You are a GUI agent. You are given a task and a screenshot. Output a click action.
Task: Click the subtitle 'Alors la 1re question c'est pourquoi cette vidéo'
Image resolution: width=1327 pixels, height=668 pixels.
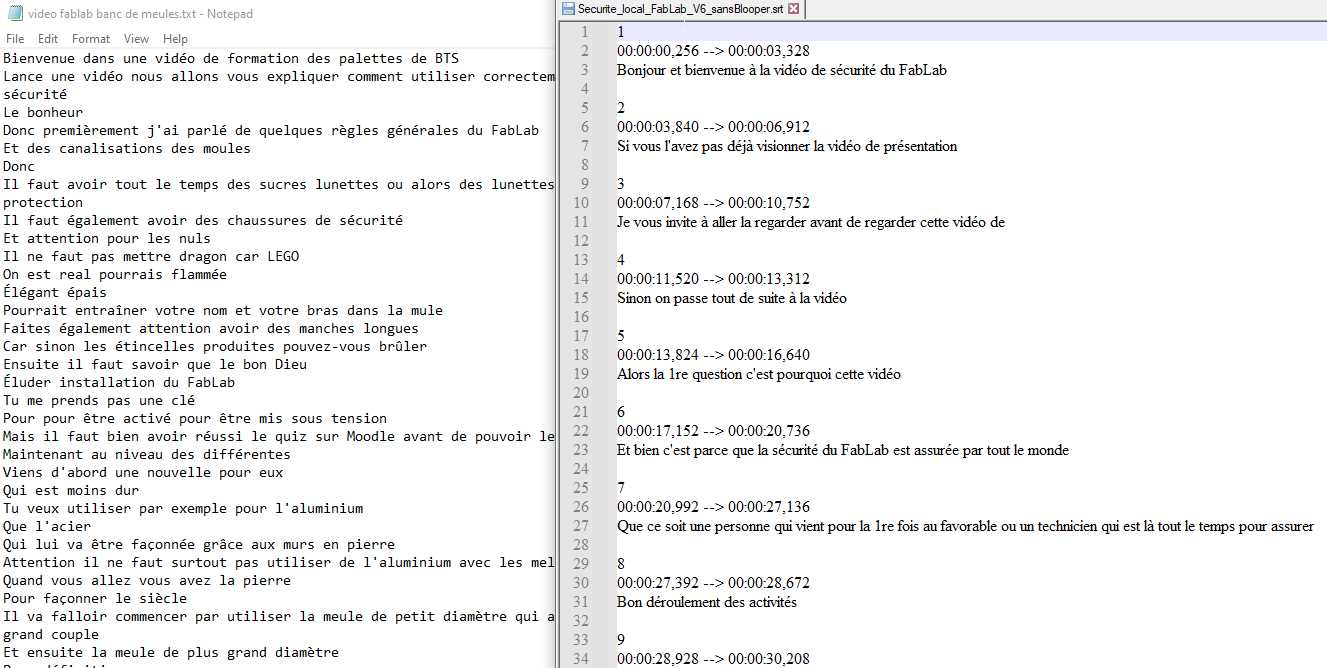tap(759, 374)
